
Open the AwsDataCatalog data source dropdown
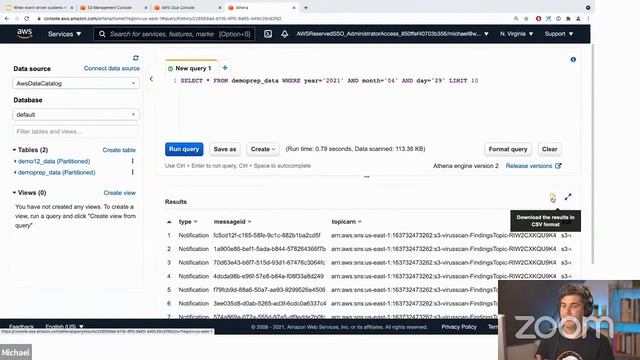click(x=76, y=83)
